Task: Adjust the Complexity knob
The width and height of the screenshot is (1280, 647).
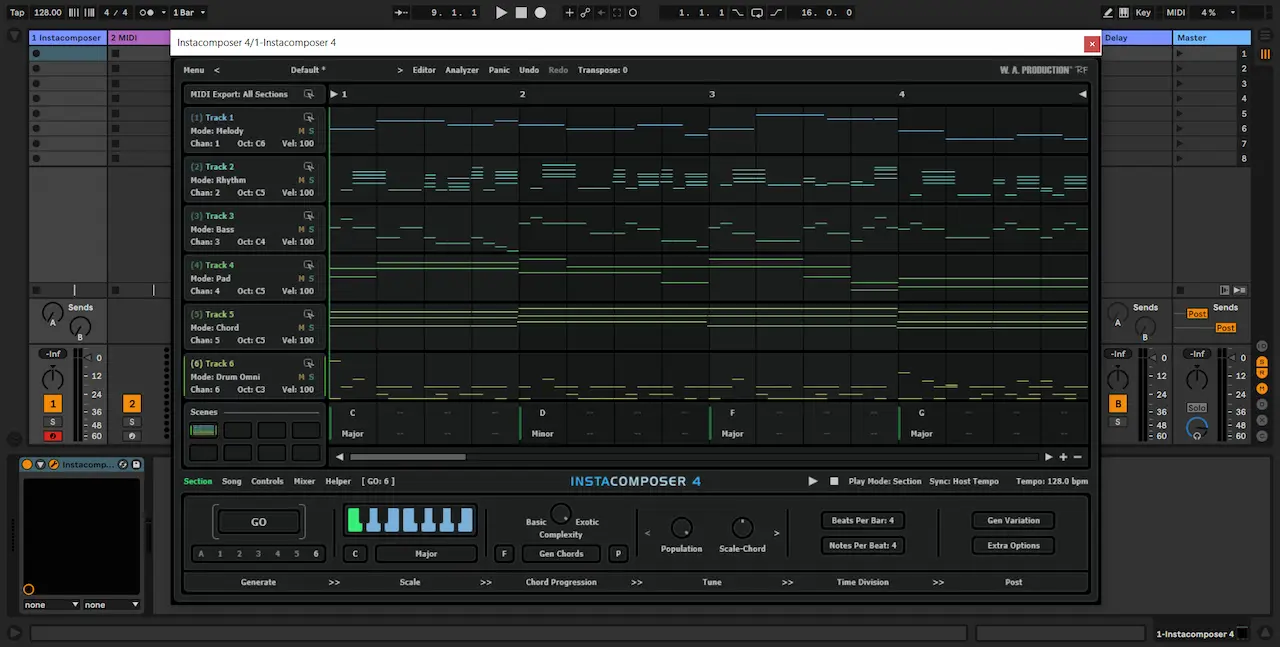Action: (561, 515)
